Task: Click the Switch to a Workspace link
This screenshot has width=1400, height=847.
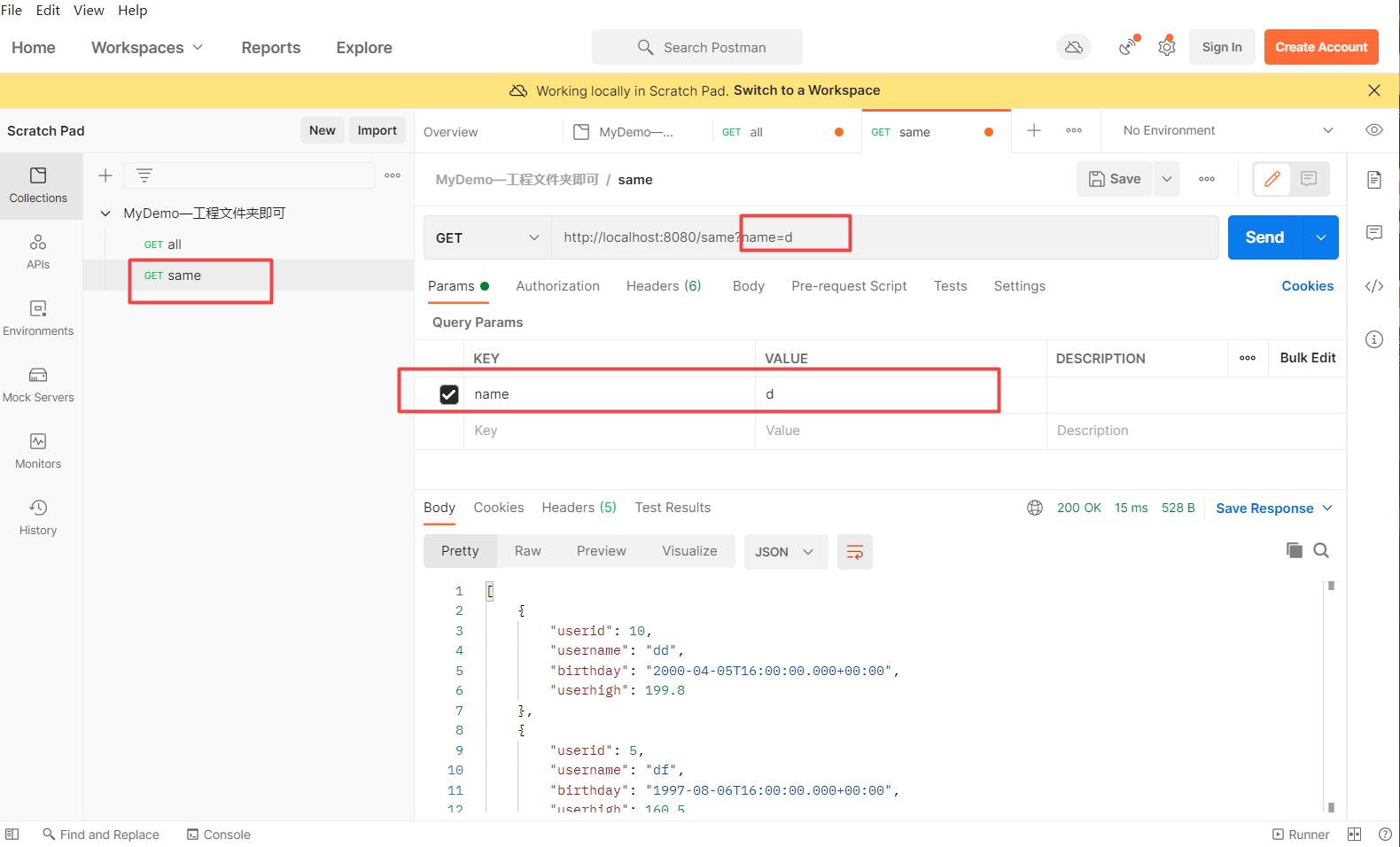Action: pyautogui.click(x=807, y=90)
